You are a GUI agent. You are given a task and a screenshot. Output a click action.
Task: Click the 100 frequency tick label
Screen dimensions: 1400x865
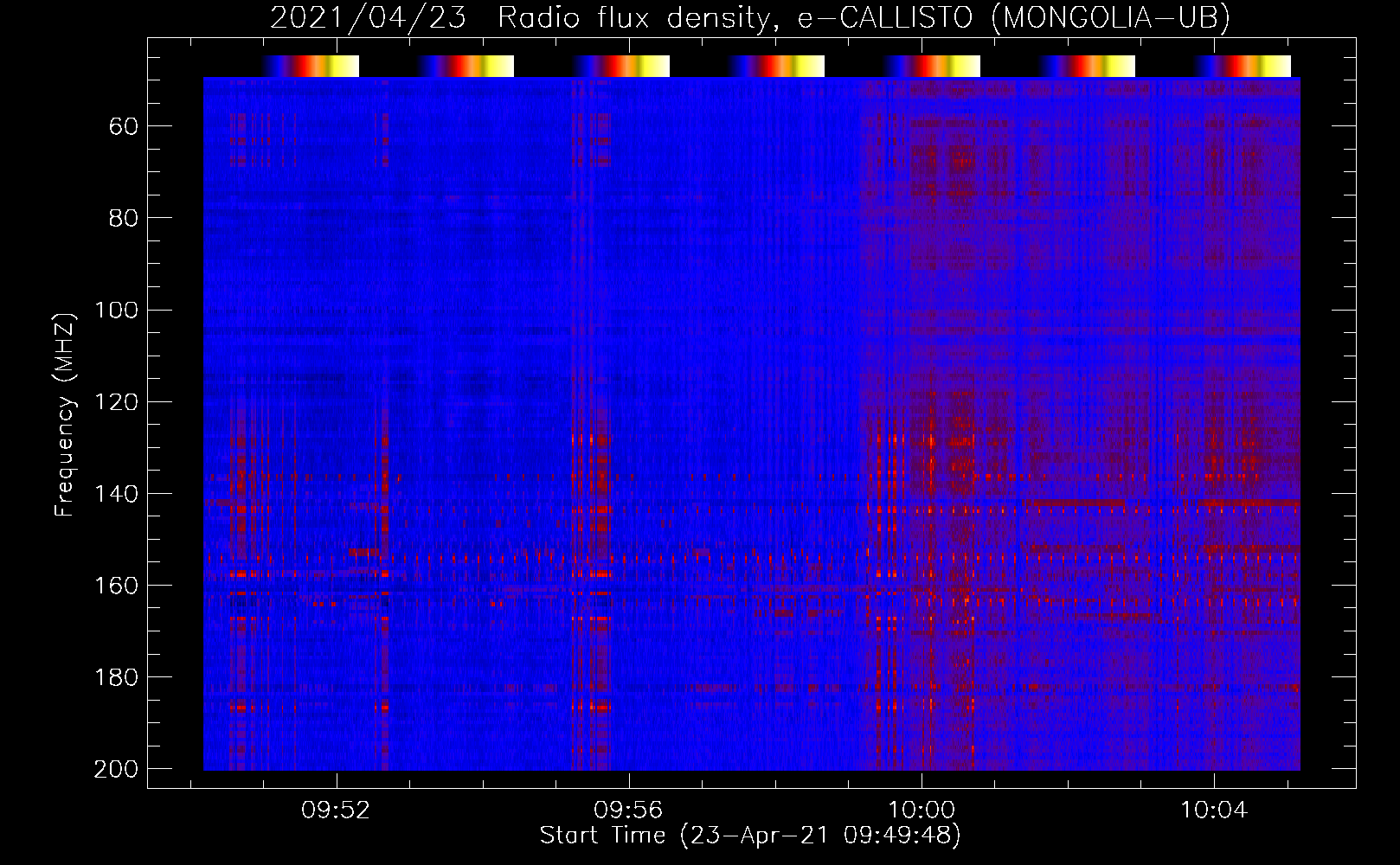coord(116,310)
